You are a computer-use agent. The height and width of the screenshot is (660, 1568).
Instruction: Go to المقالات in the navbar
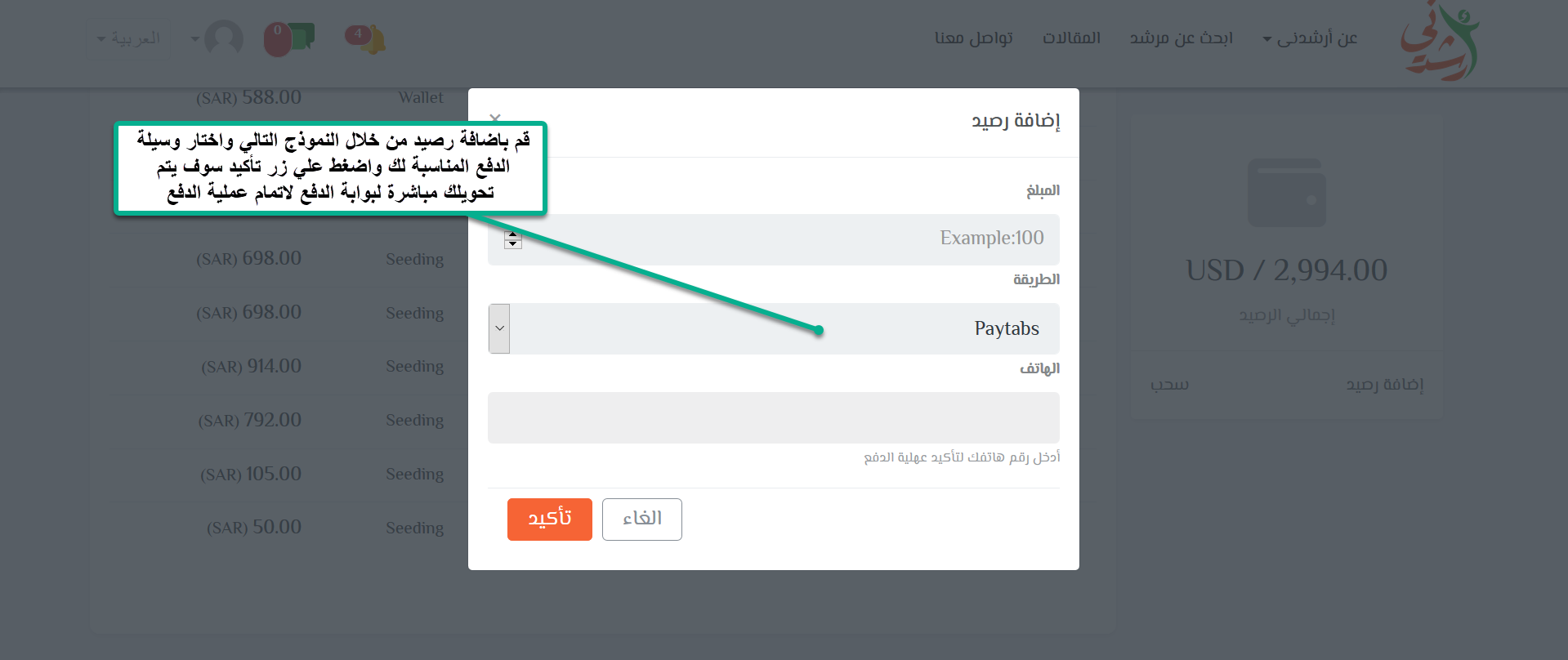[x=1071, y=38]
